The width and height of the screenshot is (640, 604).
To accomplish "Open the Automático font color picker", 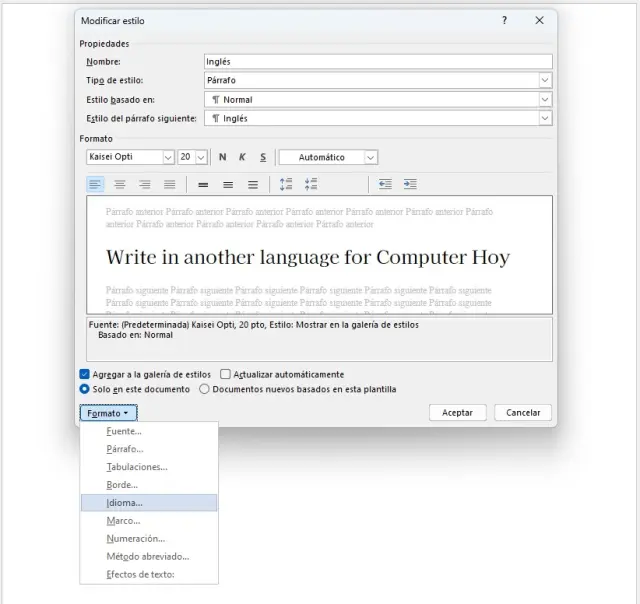I will click(x=371, y=157).
